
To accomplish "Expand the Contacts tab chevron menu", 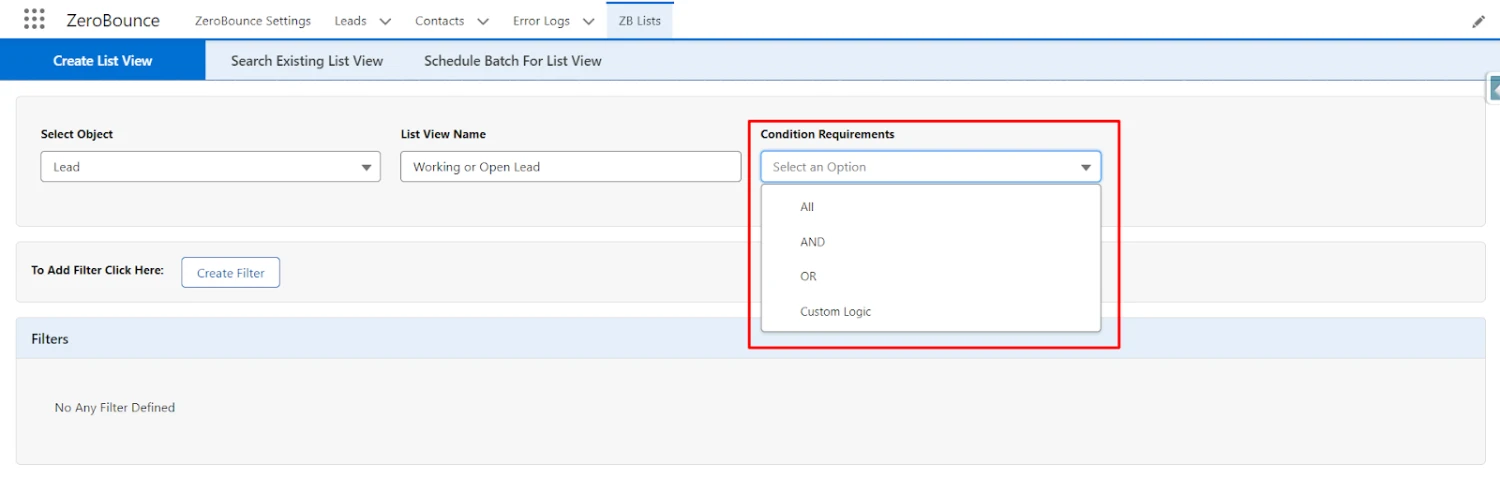I will pos(482,21).
